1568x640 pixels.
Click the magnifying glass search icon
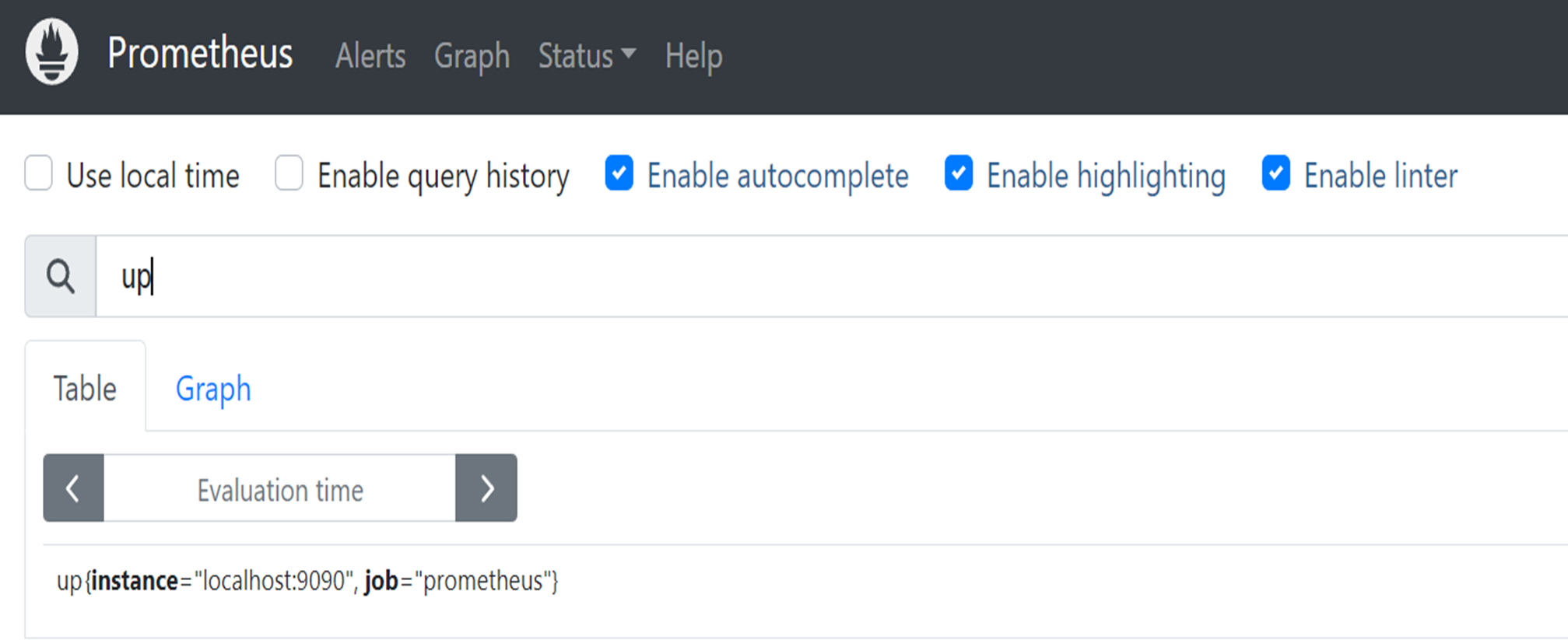pos(61,276)
